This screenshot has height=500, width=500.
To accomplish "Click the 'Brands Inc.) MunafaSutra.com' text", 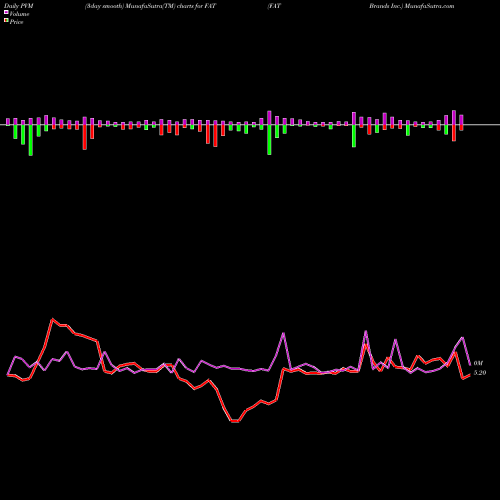I will click(411, 6).
